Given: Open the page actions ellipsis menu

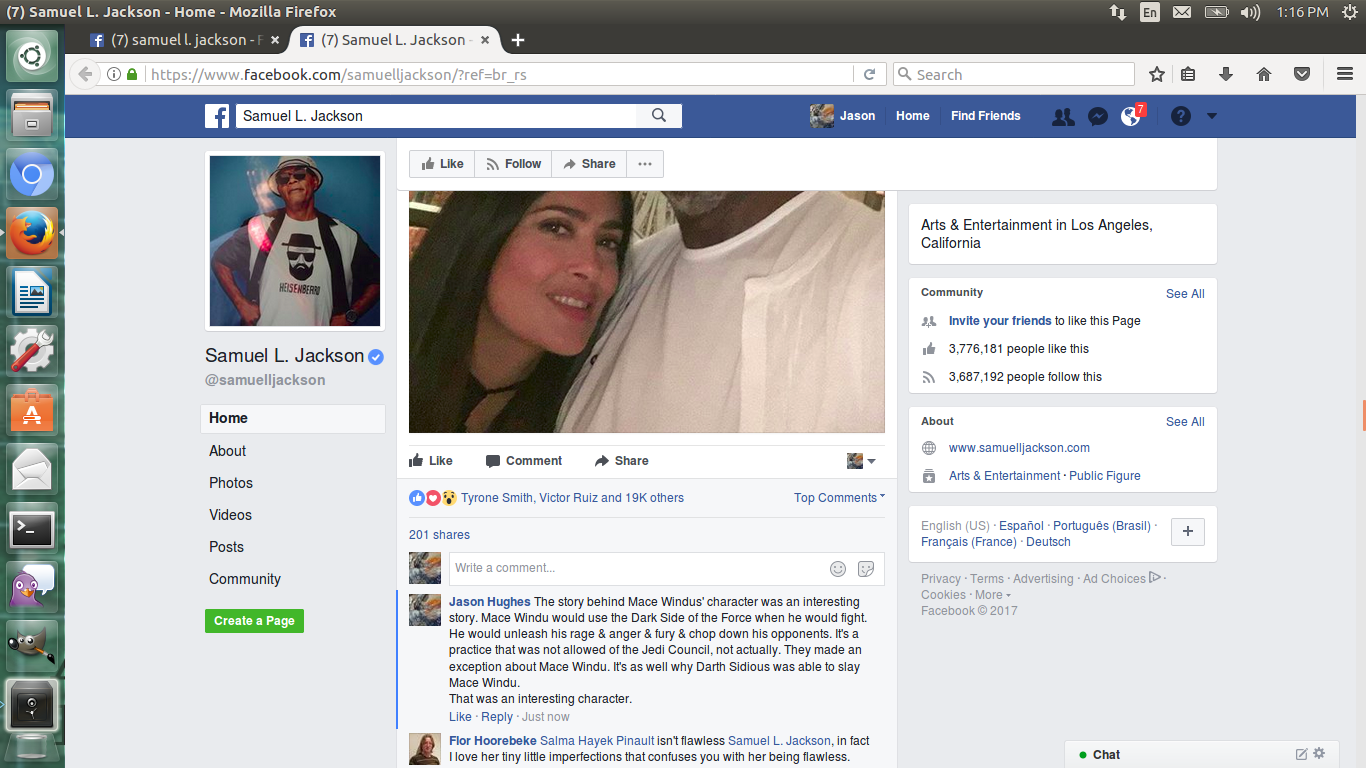Looking at the screenshot, I should pos(645,164).
